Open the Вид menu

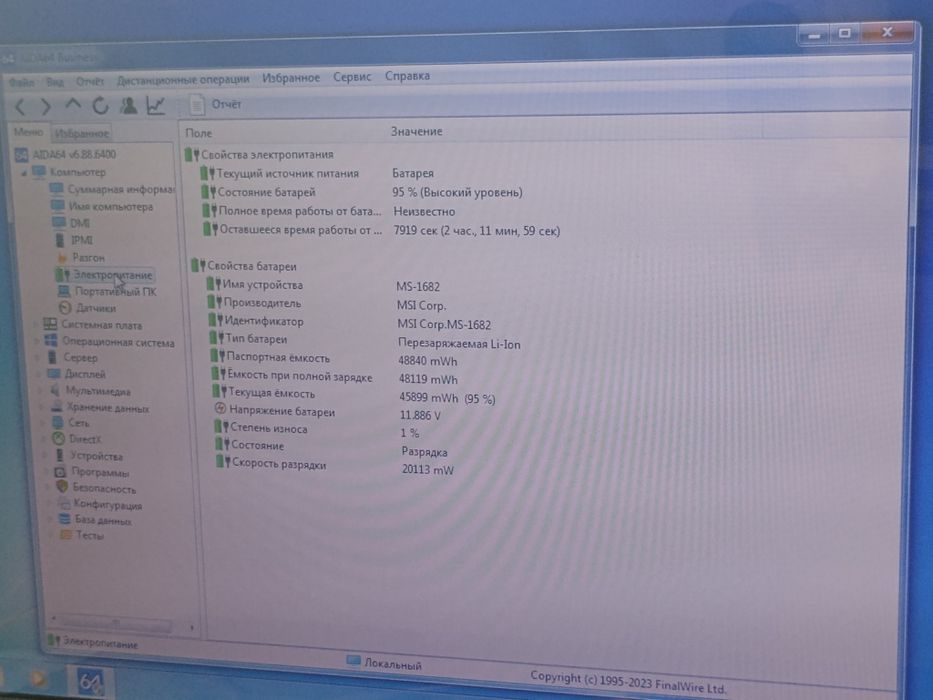coord(55,81)
